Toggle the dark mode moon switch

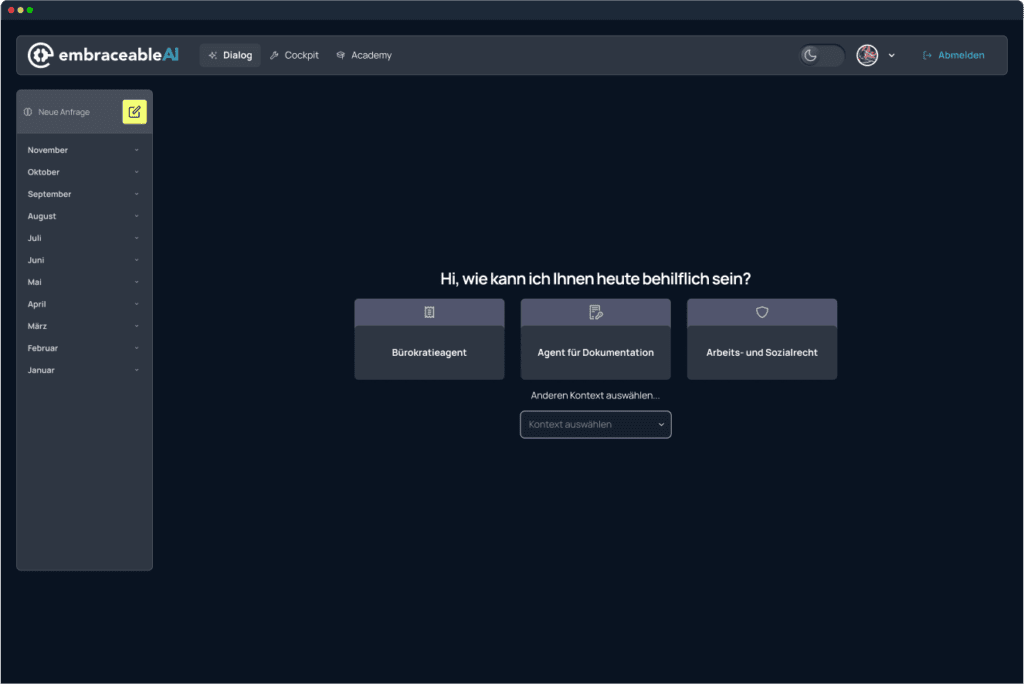tap(821, 55)
